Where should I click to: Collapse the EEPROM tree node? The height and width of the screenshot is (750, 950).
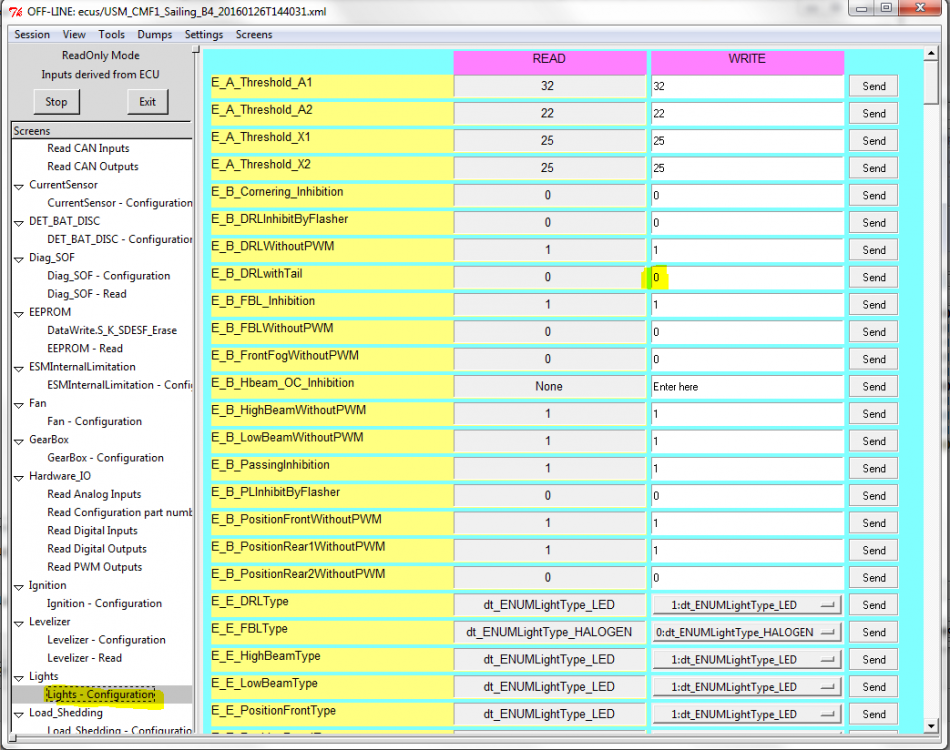pos(19,313)
